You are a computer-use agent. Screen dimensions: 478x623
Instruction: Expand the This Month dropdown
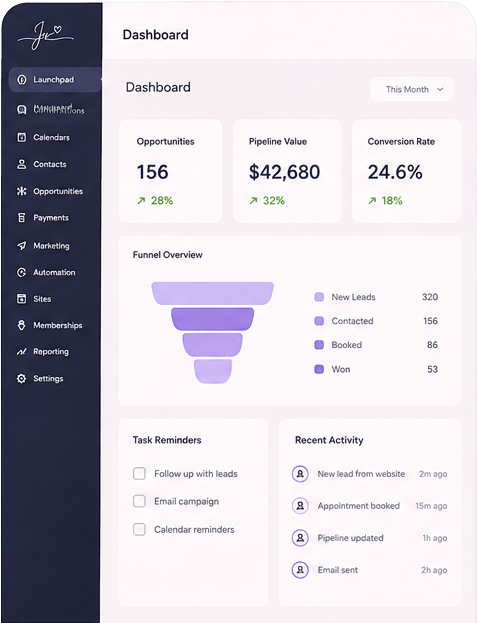[412, 89]
